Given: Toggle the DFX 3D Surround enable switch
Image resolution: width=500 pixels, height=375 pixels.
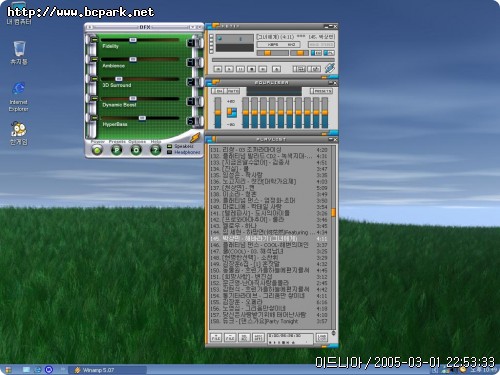Looking at the screenshot, I should pos(95,79).
